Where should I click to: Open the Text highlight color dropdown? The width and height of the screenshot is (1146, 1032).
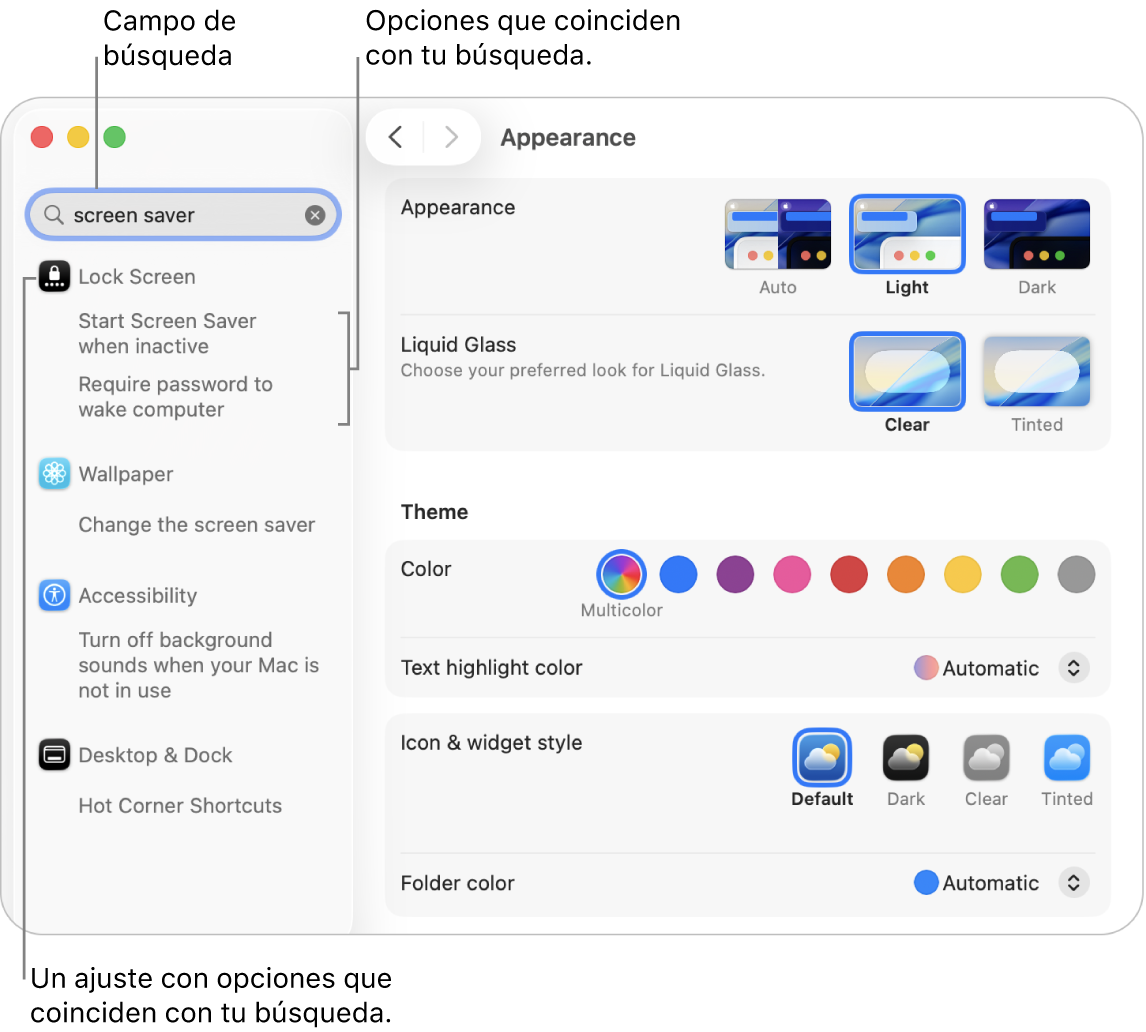click(x=1073, y=668)
